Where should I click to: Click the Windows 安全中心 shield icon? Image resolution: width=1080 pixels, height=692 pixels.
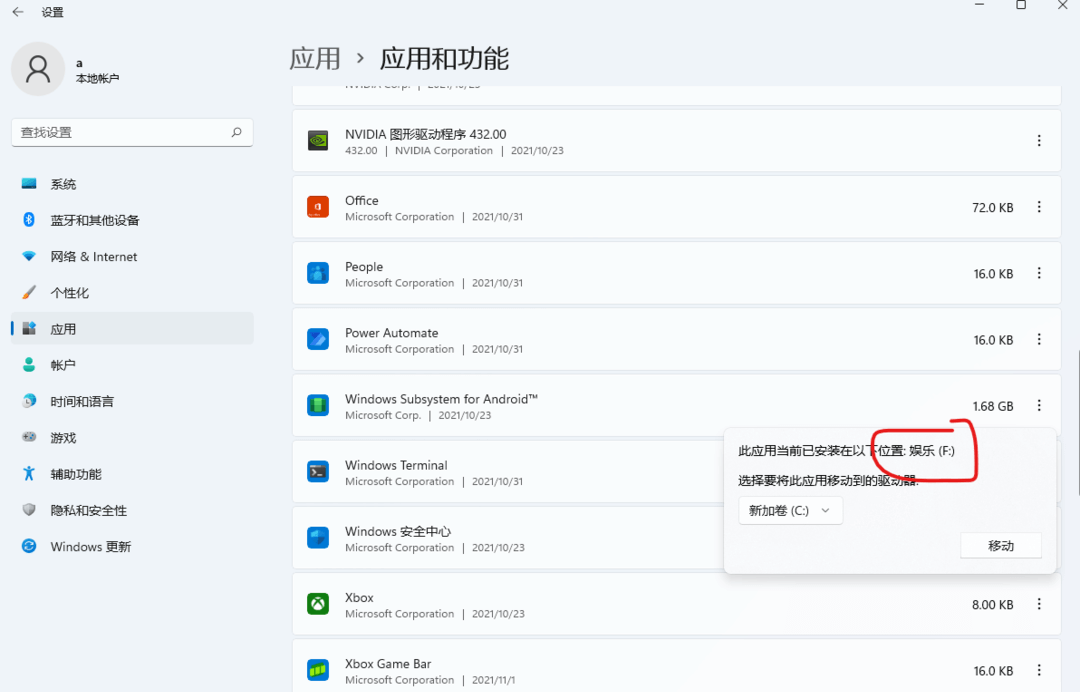pyautogui.click(x=318, y=537)
